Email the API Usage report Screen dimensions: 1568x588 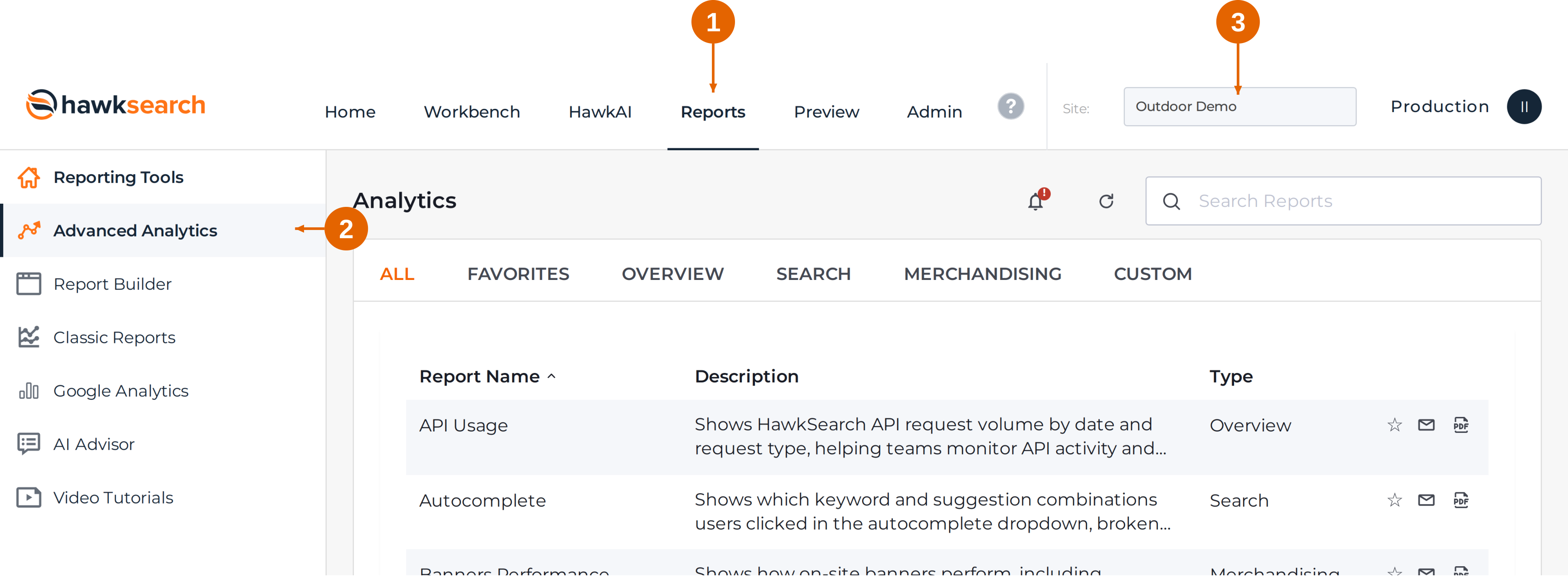pyautogui.click(x=1426, y=425)
